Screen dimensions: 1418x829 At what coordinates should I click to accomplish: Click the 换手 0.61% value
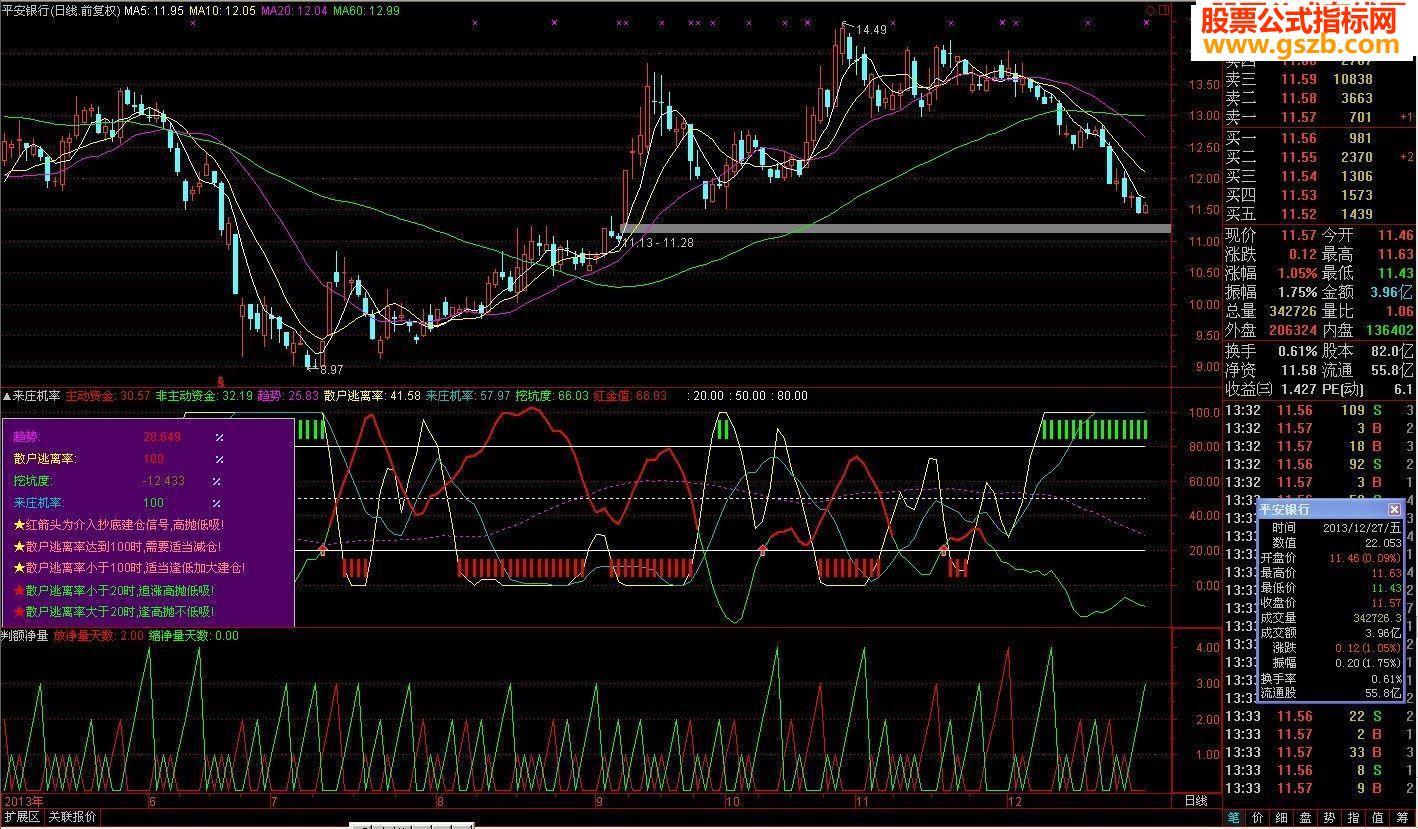(x=1297, y=351)
